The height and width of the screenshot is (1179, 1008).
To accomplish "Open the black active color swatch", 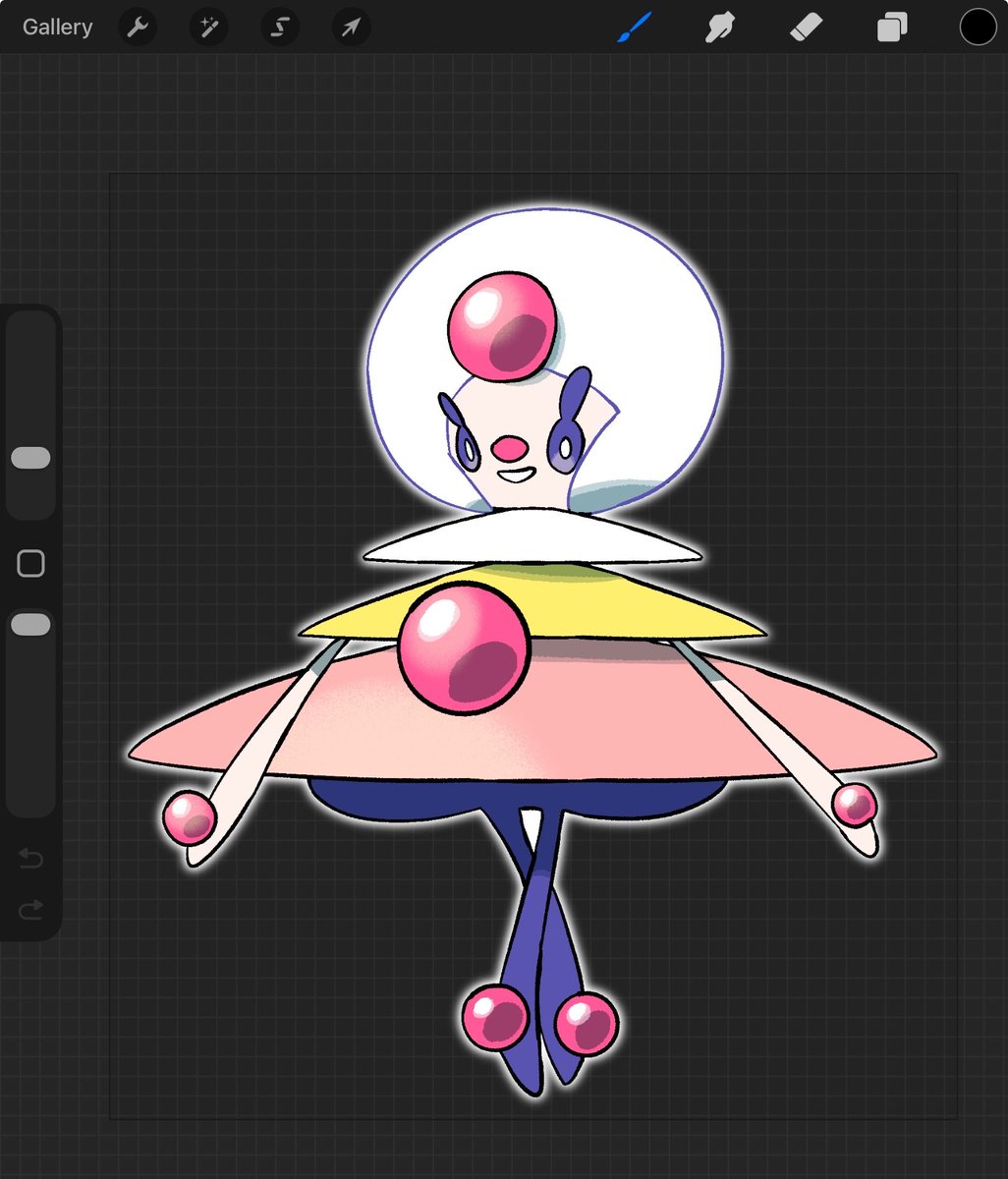I will (979, 28).
